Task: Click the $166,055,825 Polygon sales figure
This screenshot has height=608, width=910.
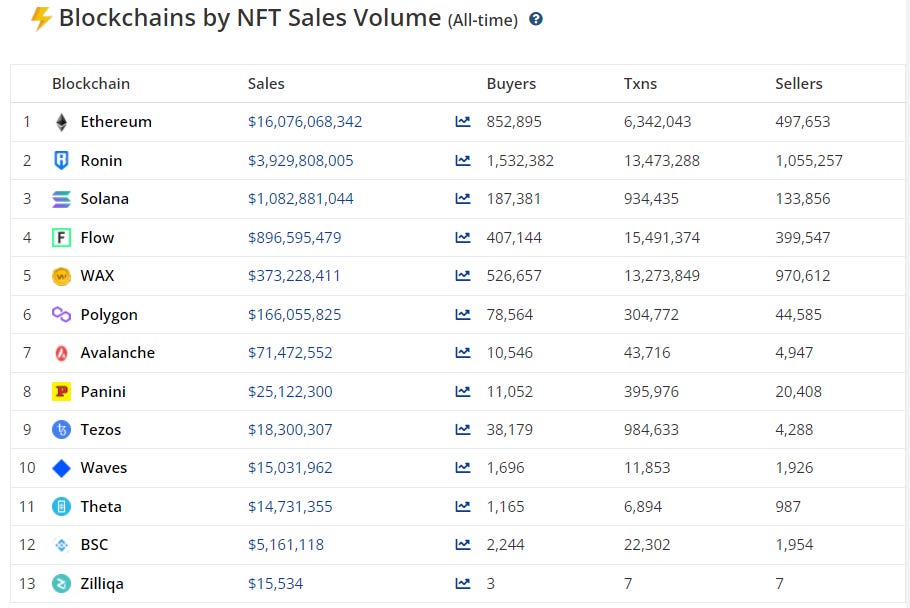Action: tap(295, 314)
